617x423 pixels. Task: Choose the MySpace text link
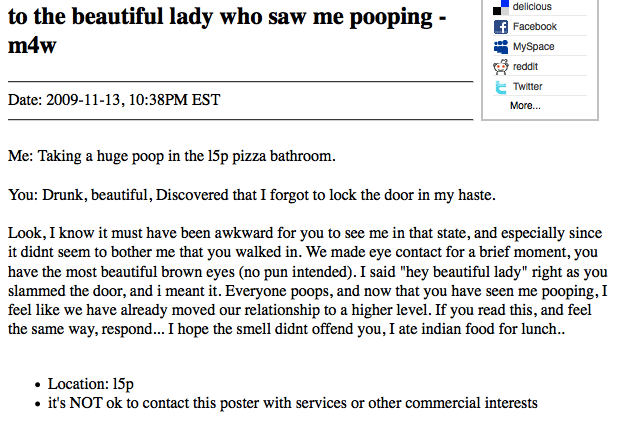(534, 46)
